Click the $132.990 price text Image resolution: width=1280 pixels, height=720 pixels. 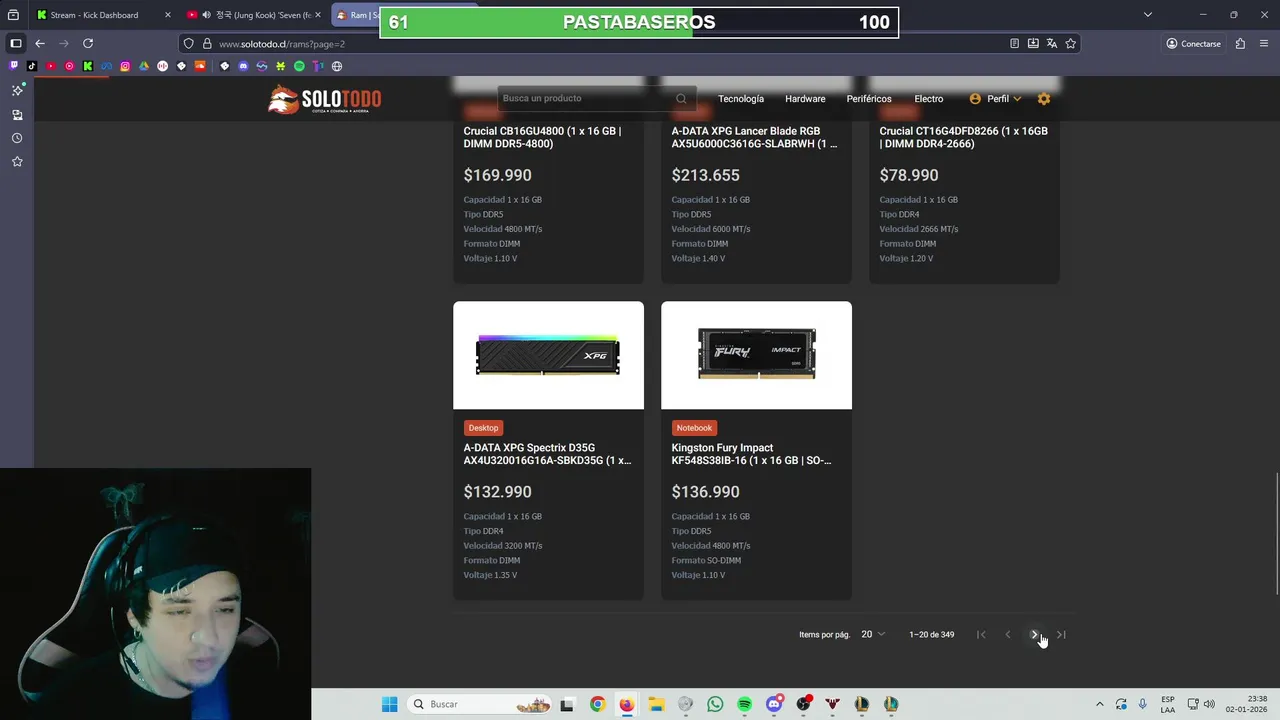[497, 492]
